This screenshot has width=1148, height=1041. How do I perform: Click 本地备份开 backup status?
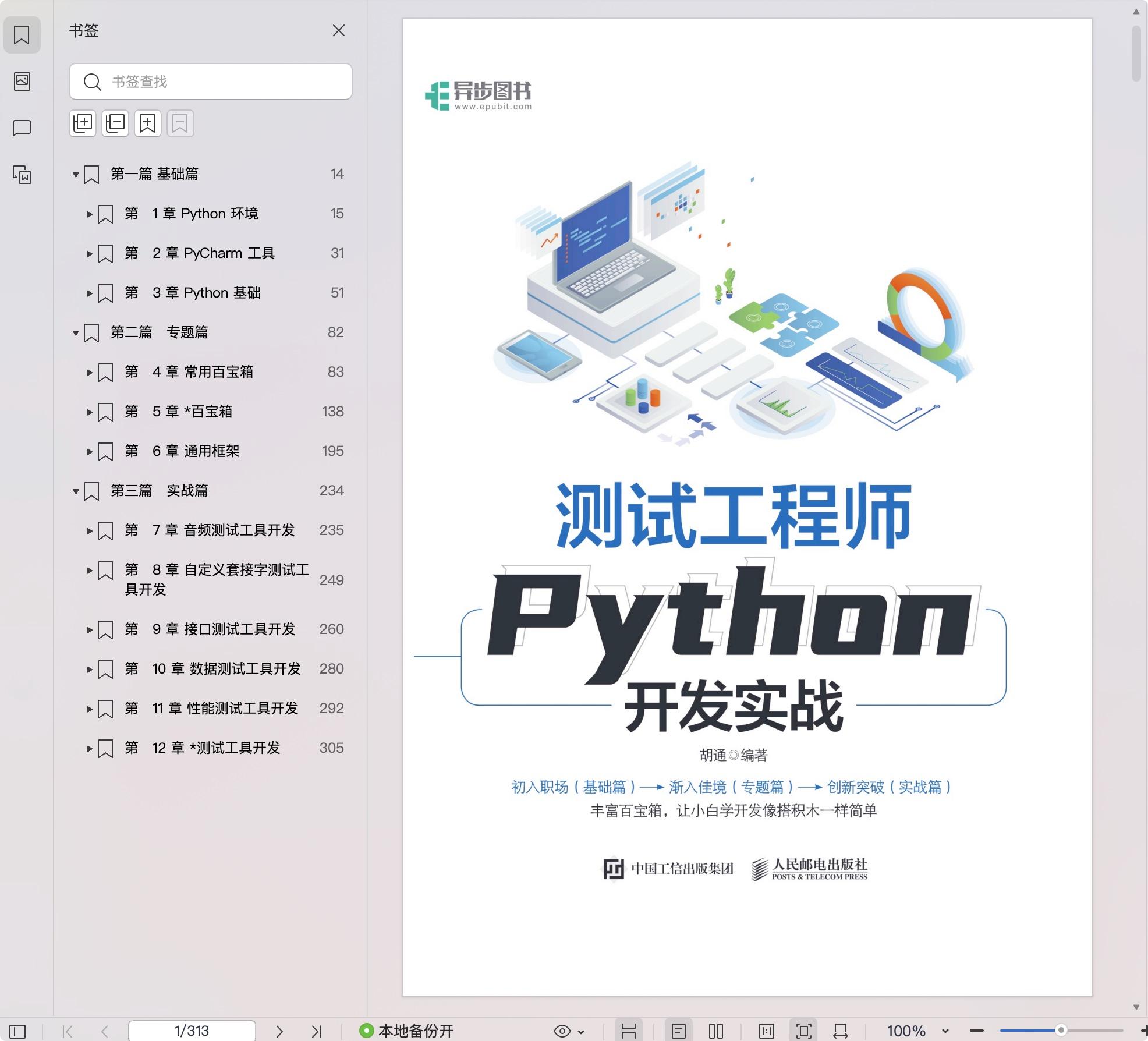406,1031
